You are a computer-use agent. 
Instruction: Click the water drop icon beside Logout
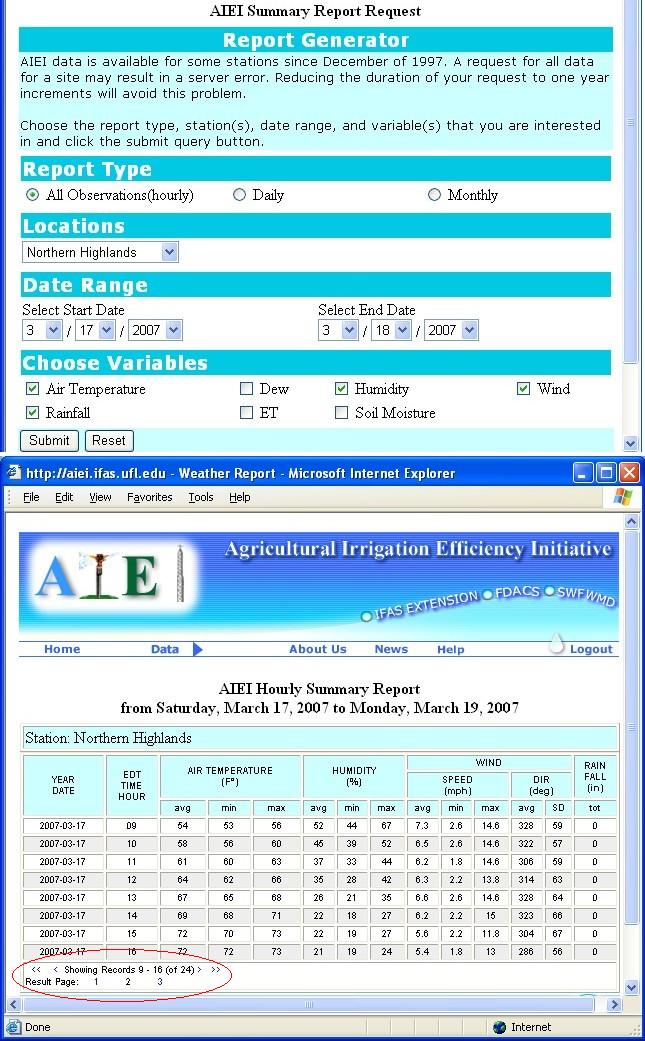(557, 643)
